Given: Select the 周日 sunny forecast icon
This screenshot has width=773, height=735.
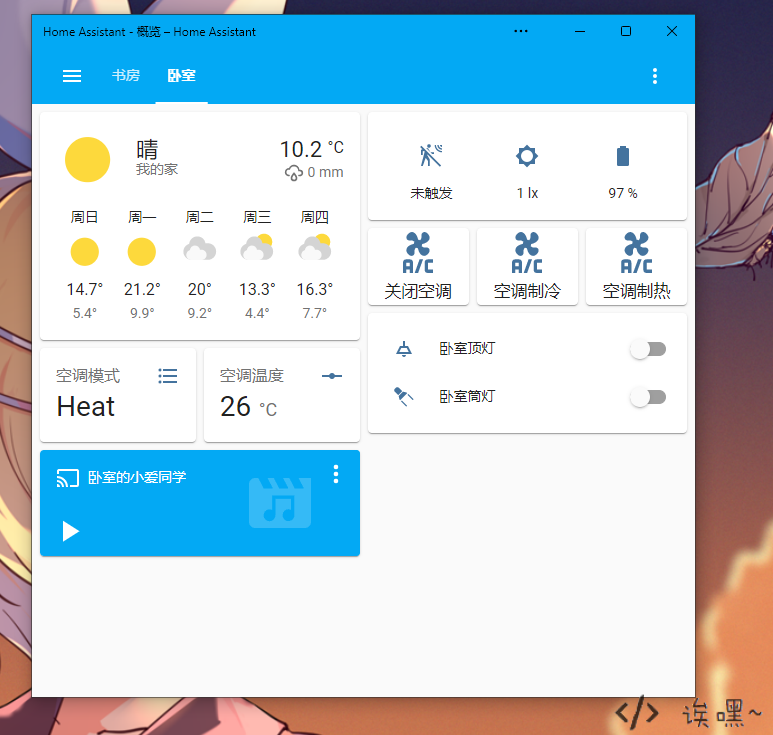Looking at the screenshot, I should [x=84, y=252].
